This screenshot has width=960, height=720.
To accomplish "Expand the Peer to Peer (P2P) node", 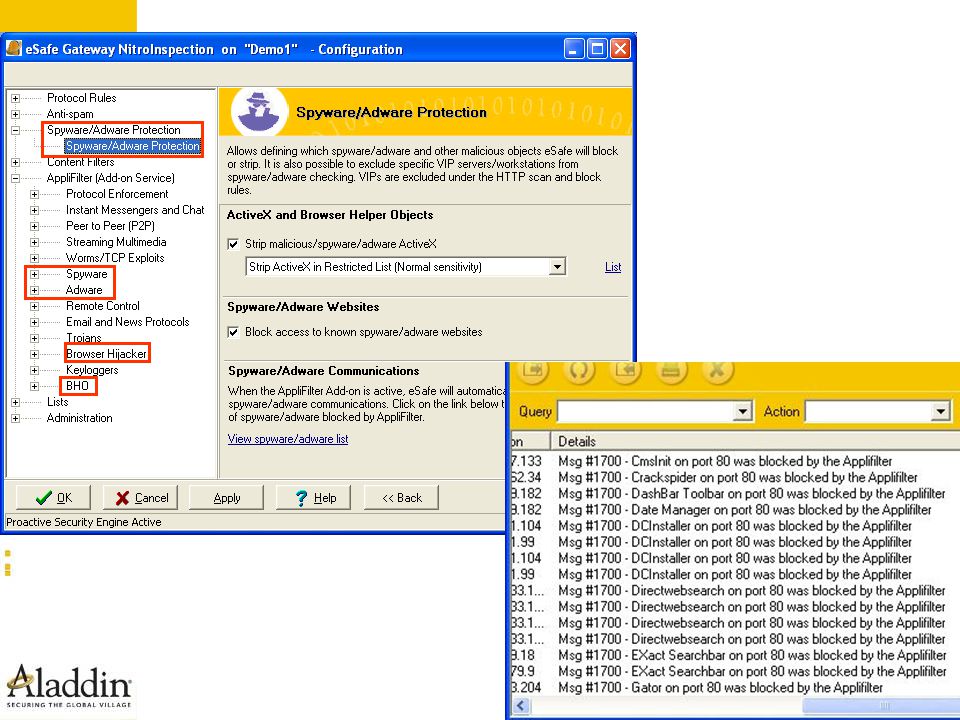I will click(34, 226).
